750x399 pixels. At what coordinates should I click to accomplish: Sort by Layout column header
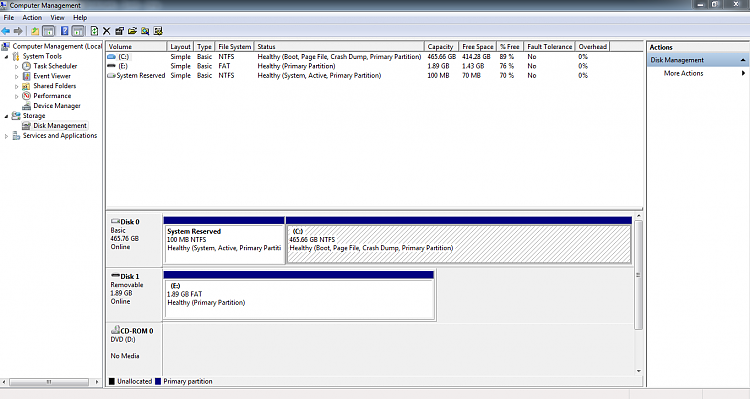pos(180,46)
